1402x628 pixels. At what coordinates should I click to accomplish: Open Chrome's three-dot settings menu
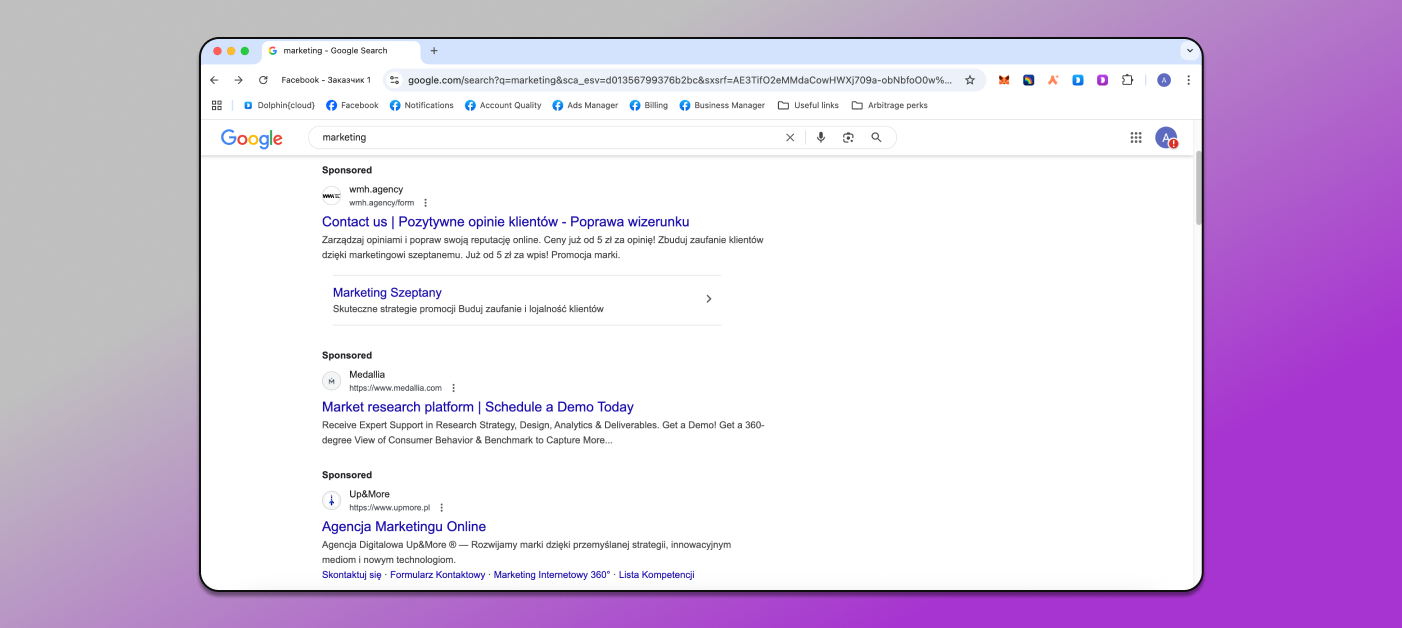point(1188,79)
